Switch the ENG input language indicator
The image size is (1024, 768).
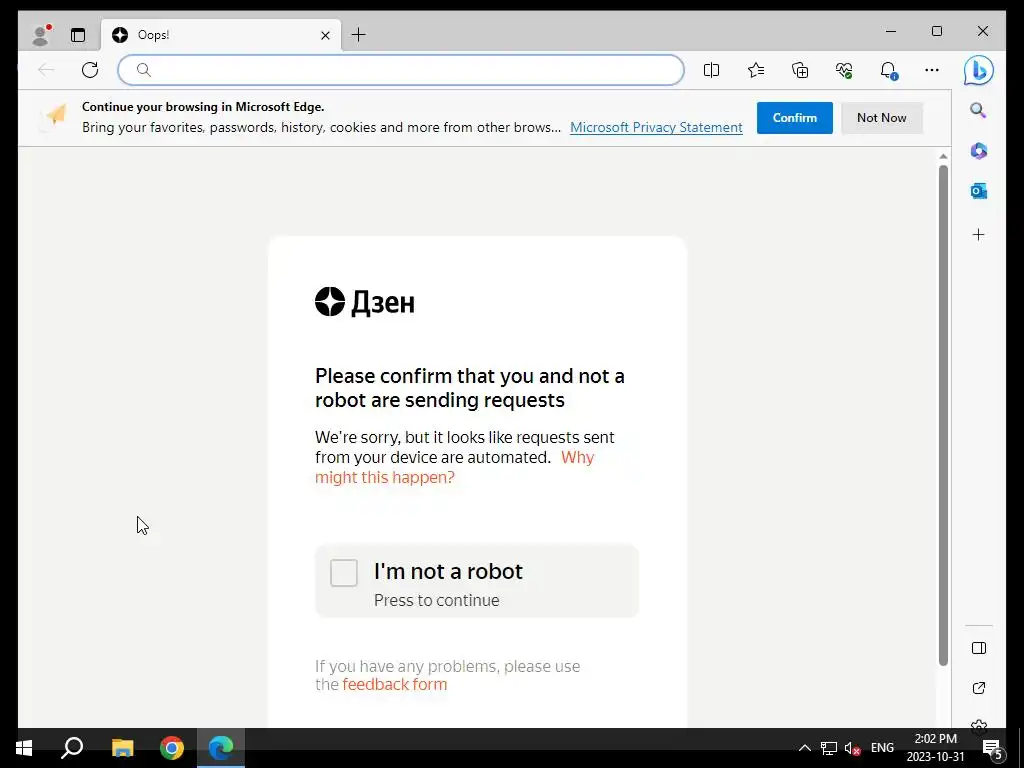click(882, 748)
